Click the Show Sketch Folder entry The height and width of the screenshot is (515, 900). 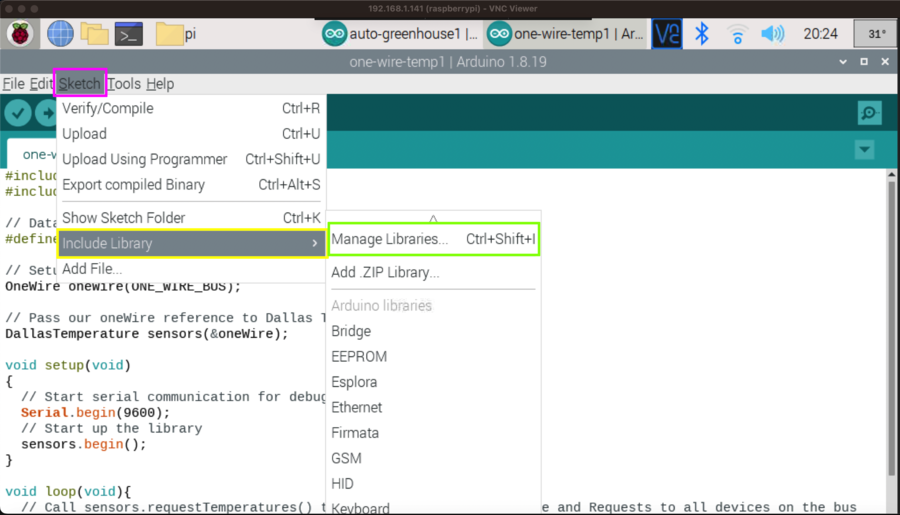point(123,217)
